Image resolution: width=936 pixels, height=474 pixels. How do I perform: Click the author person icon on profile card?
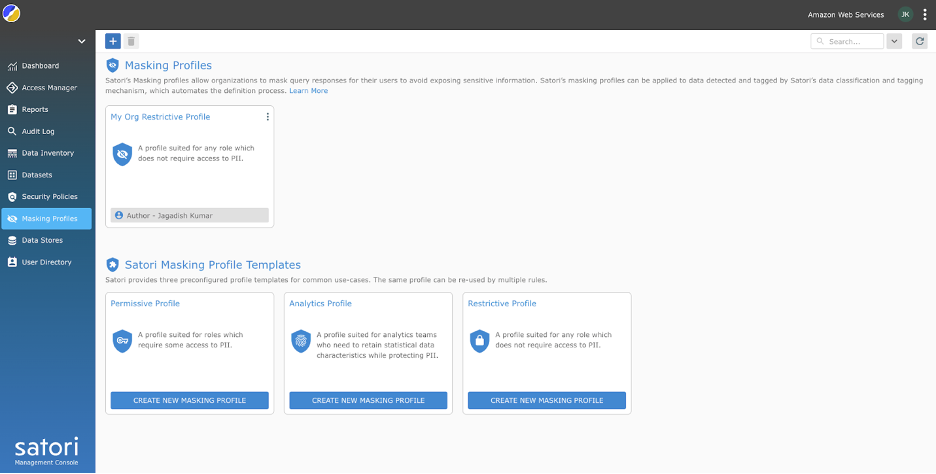pyautogui.click(x=119, y=216)
